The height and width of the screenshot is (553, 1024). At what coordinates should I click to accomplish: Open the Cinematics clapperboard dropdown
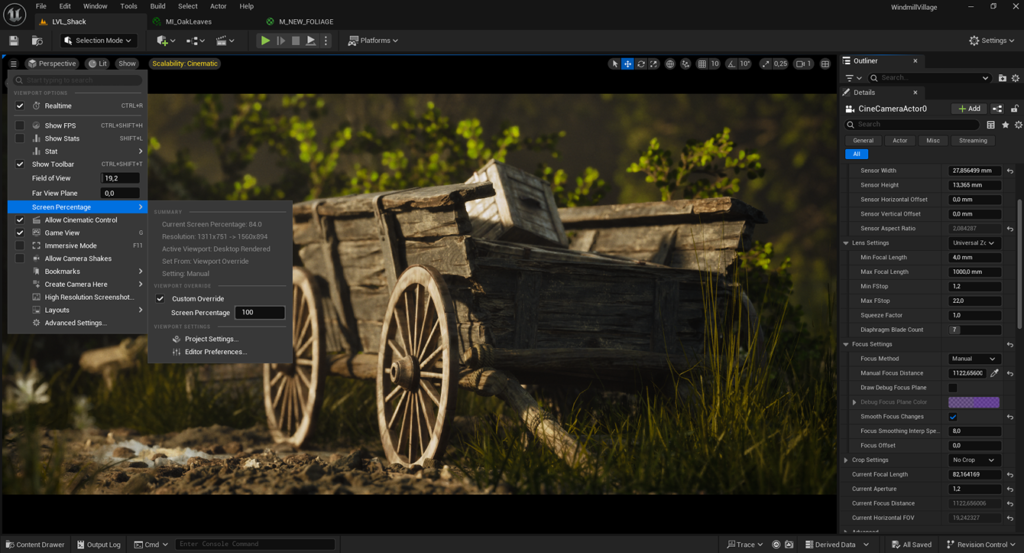coord(225,40)
